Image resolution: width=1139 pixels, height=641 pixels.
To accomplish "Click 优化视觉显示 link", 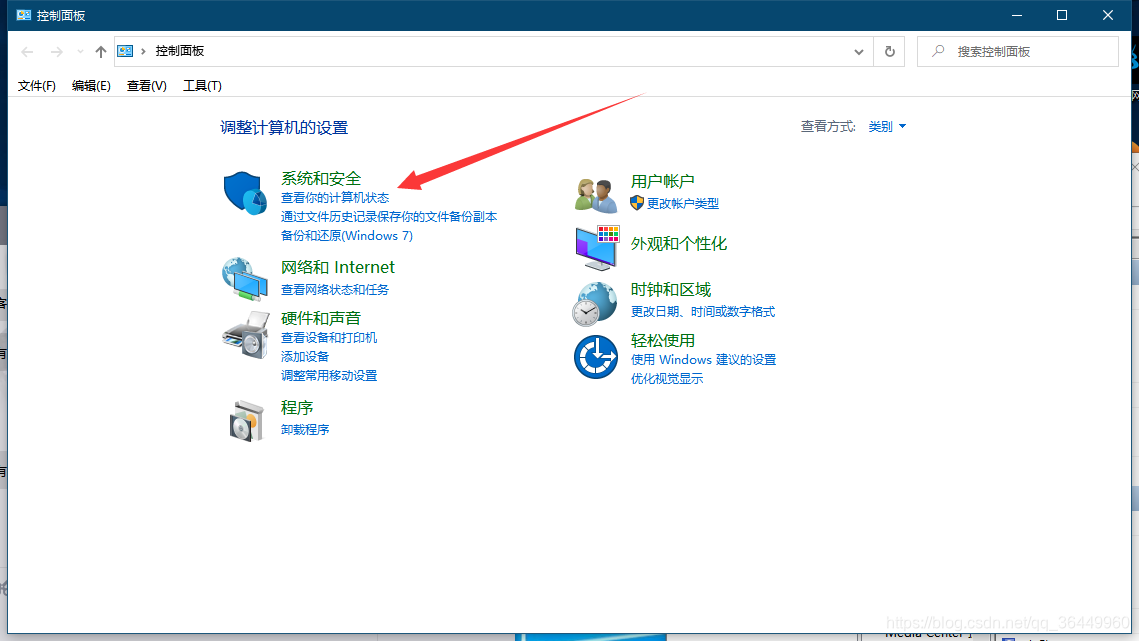I will (x=667, y=379).
